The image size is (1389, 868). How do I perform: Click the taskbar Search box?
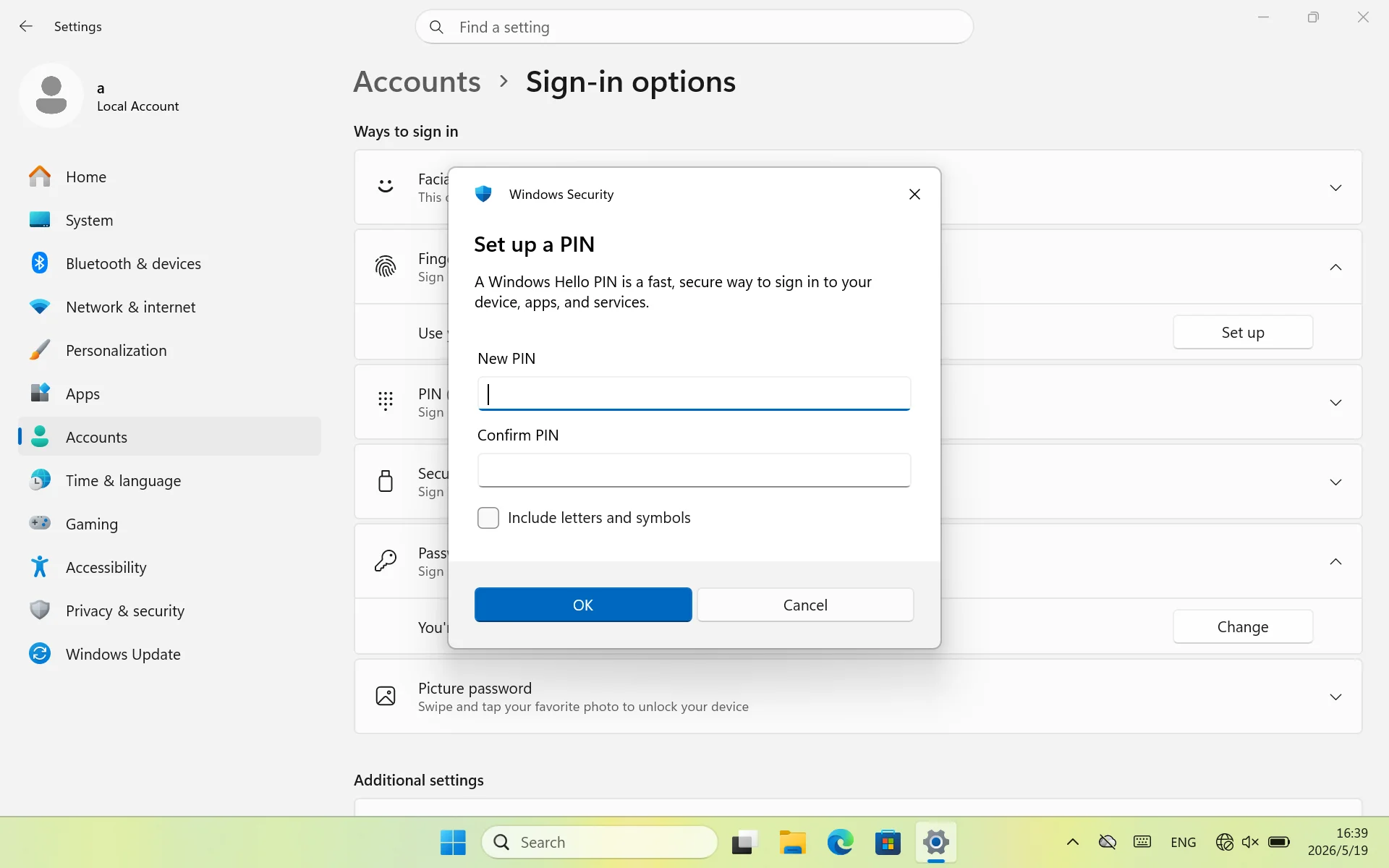point(599,842)
